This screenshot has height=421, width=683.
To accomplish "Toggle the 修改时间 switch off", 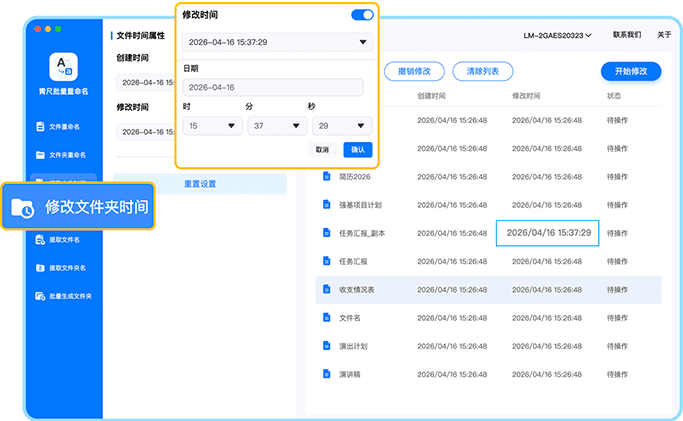I will [362, 15].
